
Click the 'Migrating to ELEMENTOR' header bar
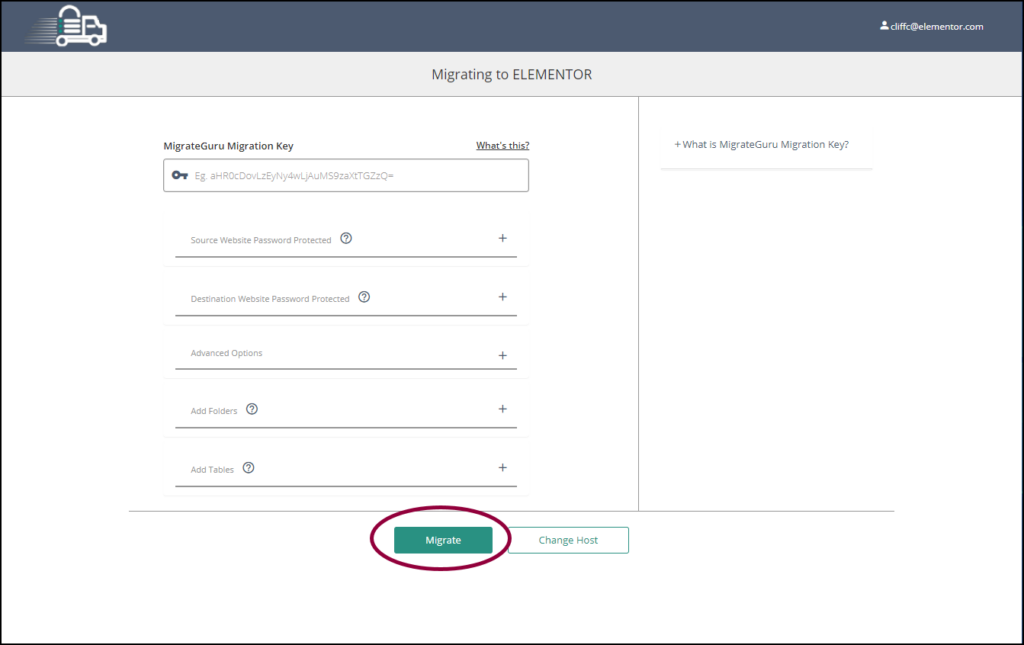coord(511,74)
